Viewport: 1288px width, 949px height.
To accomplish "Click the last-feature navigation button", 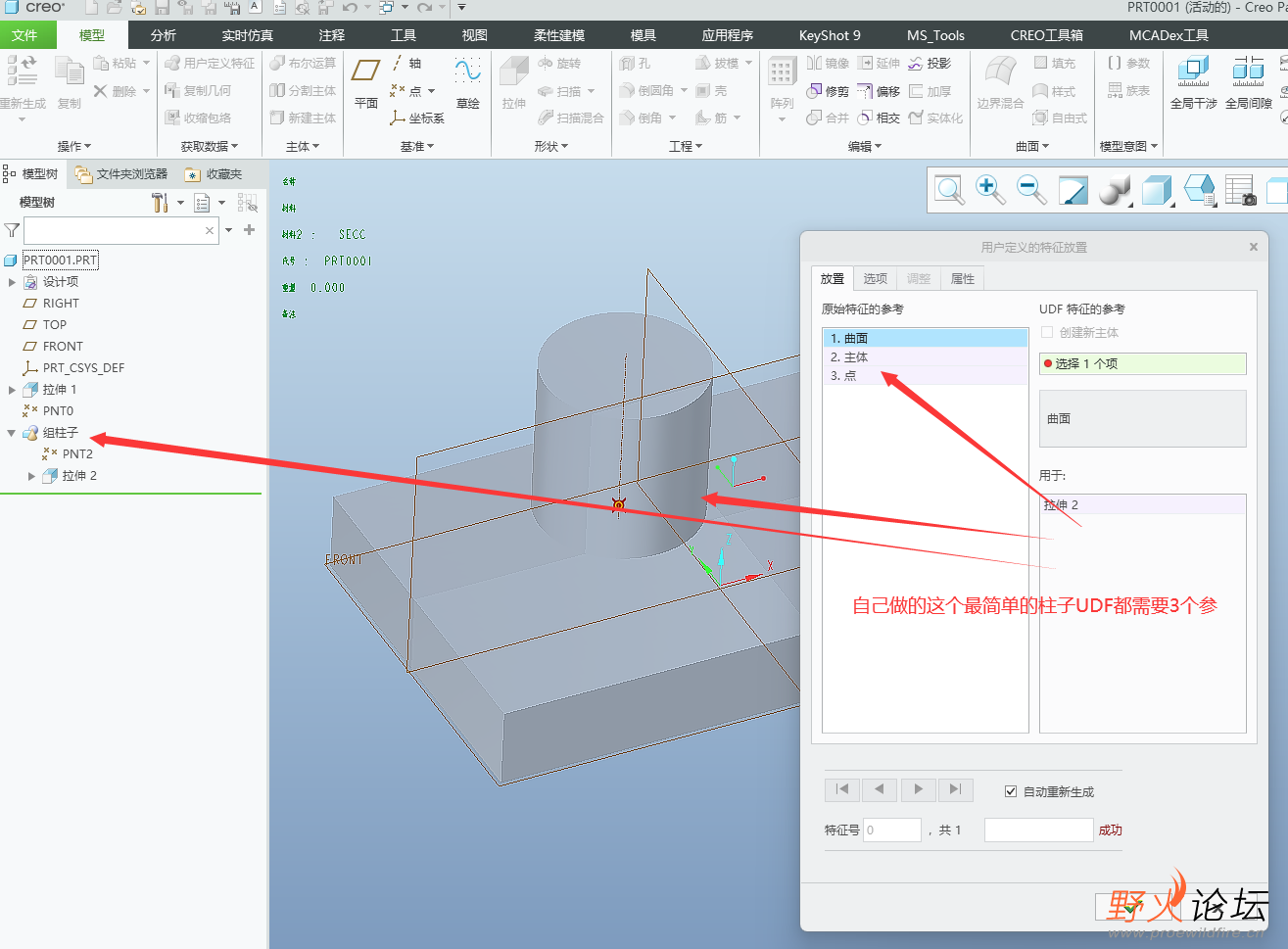I will (x=955, y=789).
